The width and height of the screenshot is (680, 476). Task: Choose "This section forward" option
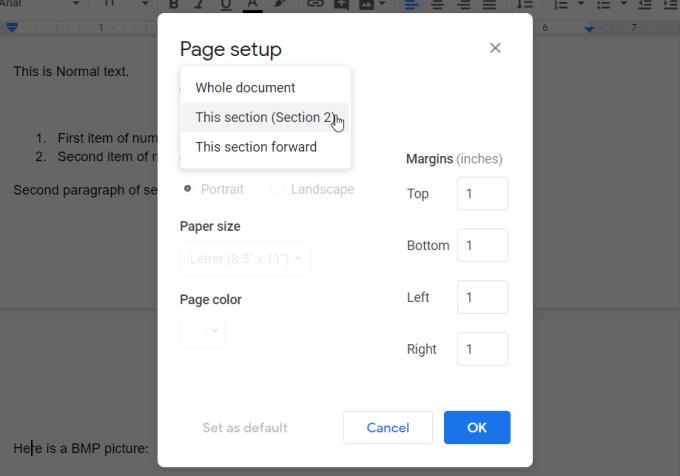256,147
